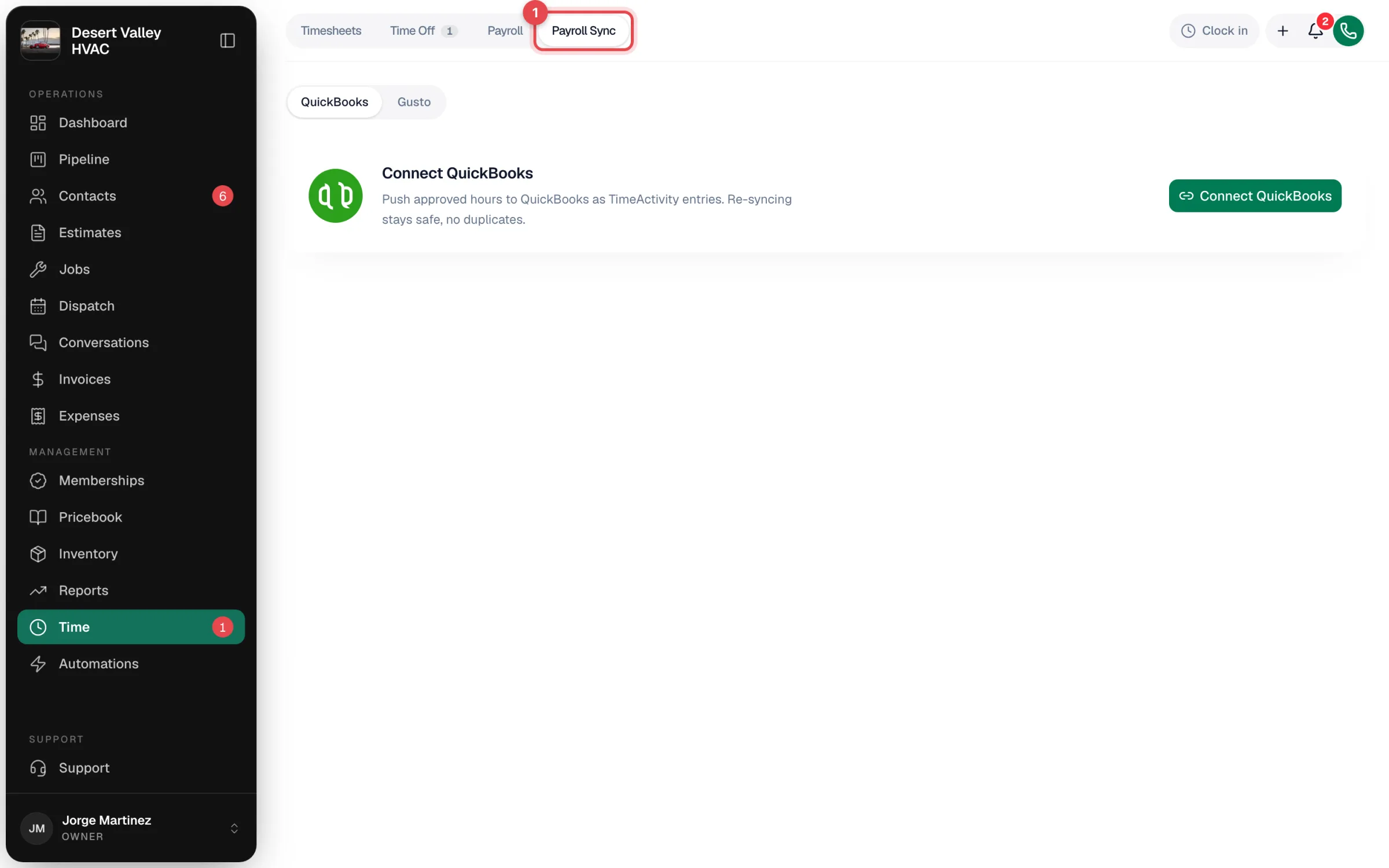
Task: Open Memberships badge check icon
Action: (x=38, y=480)
